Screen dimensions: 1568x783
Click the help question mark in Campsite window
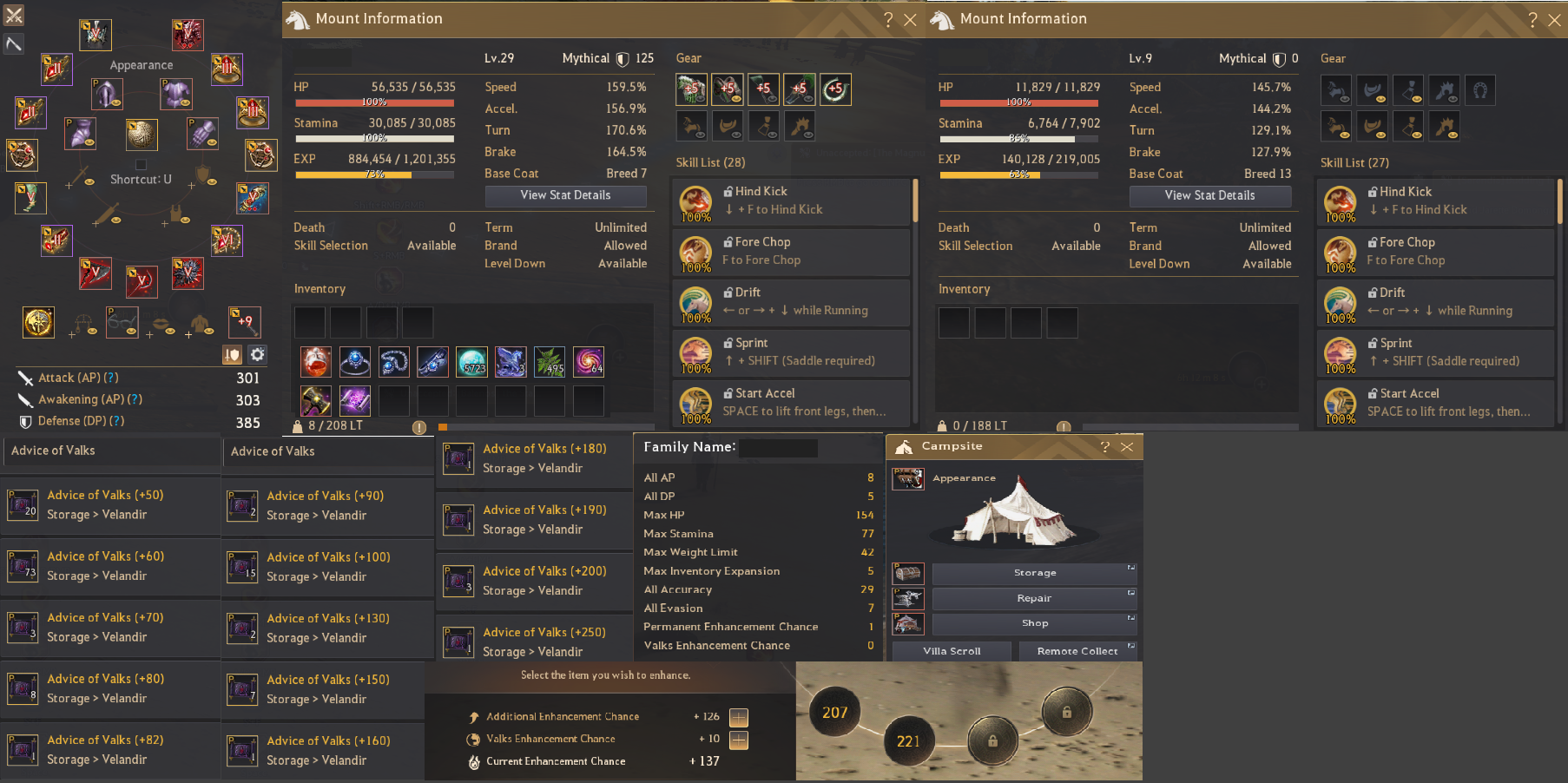(x=1104, y=446)
